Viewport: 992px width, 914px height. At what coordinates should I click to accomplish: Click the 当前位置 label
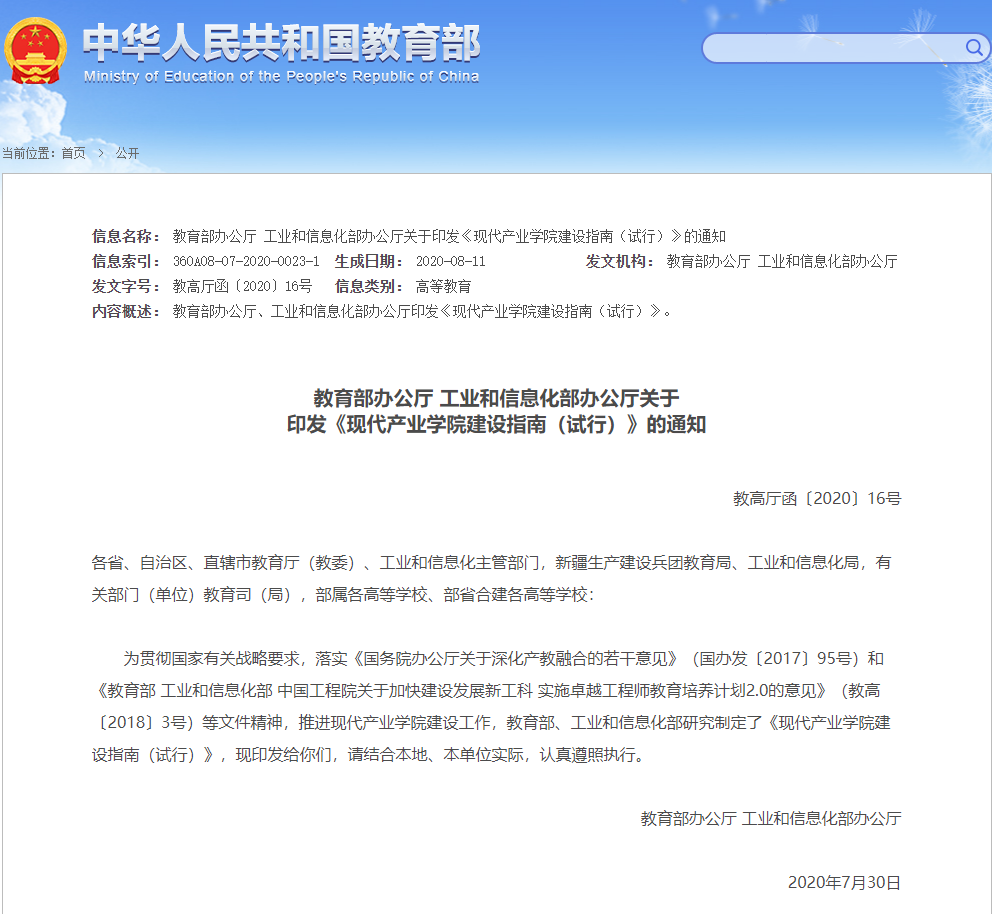28,153
